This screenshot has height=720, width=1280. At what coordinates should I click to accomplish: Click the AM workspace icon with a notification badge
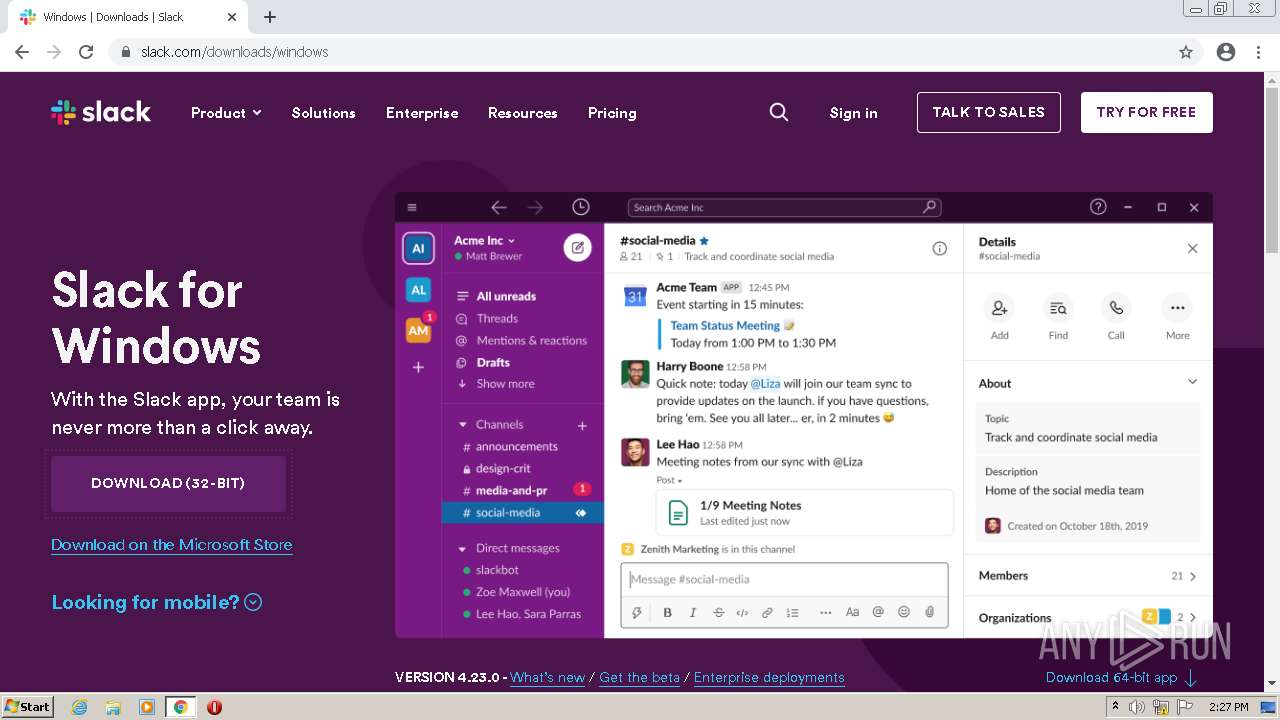coord(418,329)
